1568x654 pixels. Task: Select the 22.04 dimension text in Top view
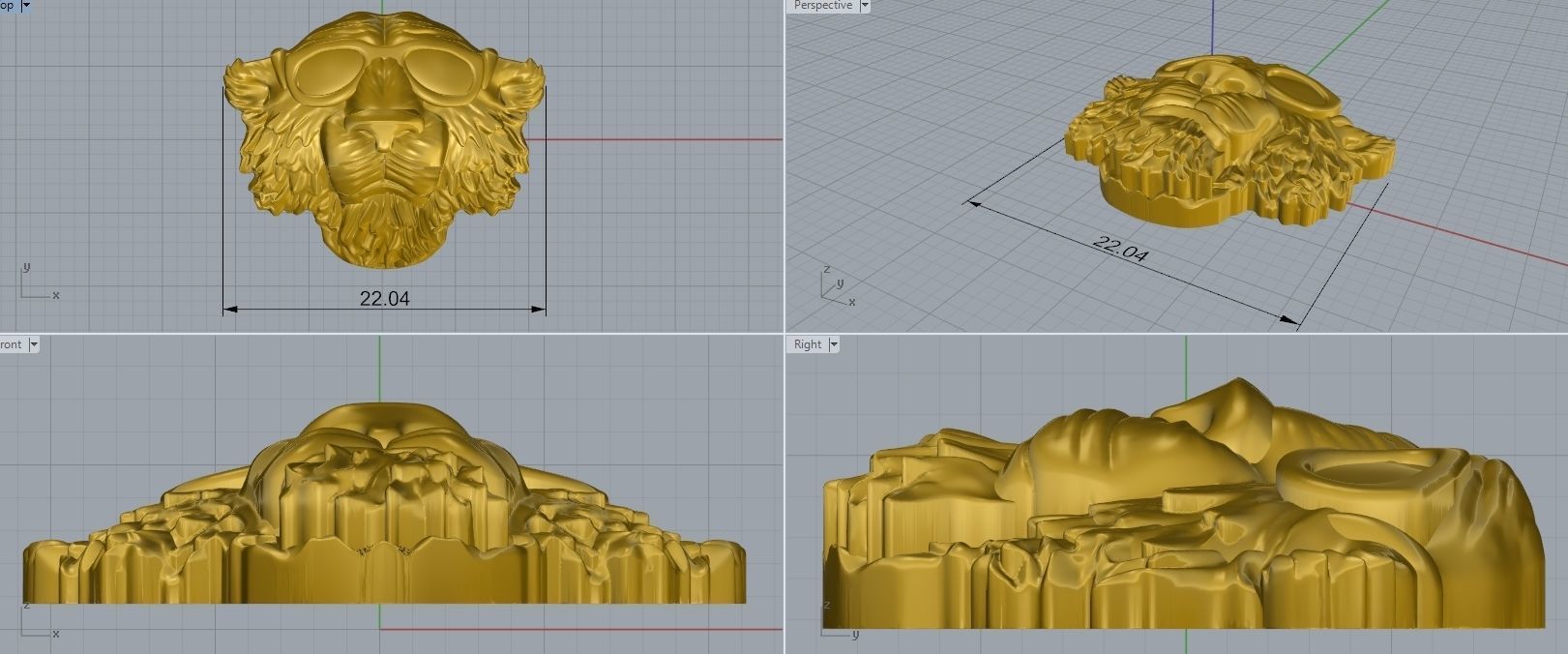coord(385,298)
